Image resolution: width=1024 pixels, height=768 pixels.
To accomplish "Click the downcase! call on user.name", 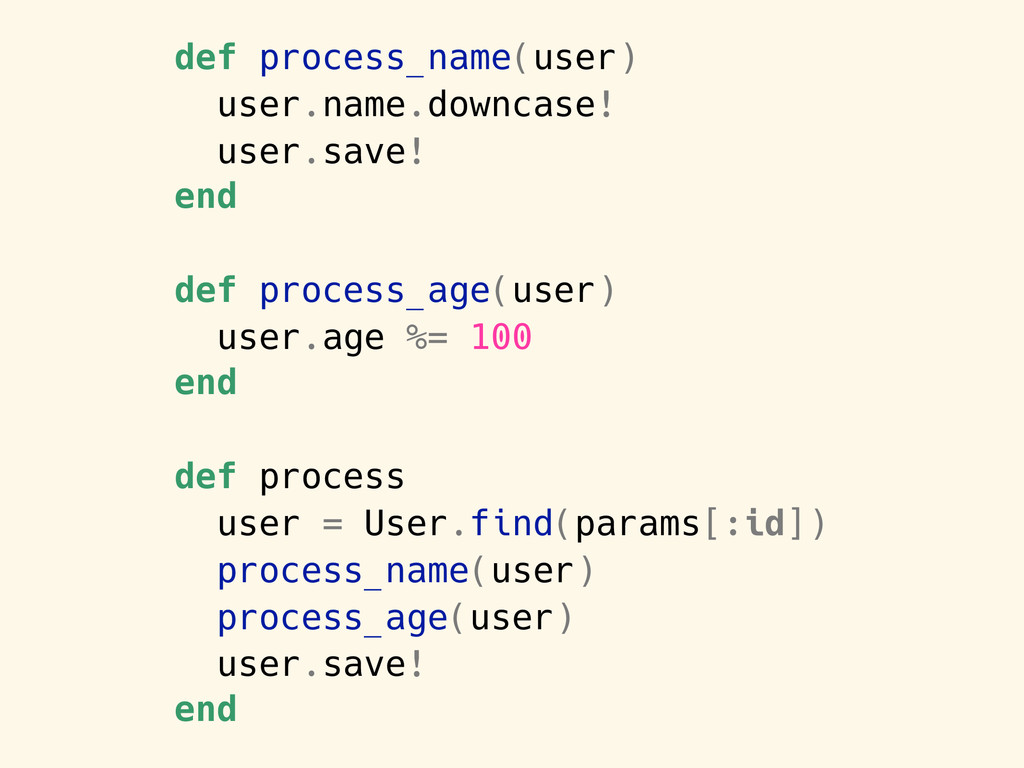I will click(520, 105).
